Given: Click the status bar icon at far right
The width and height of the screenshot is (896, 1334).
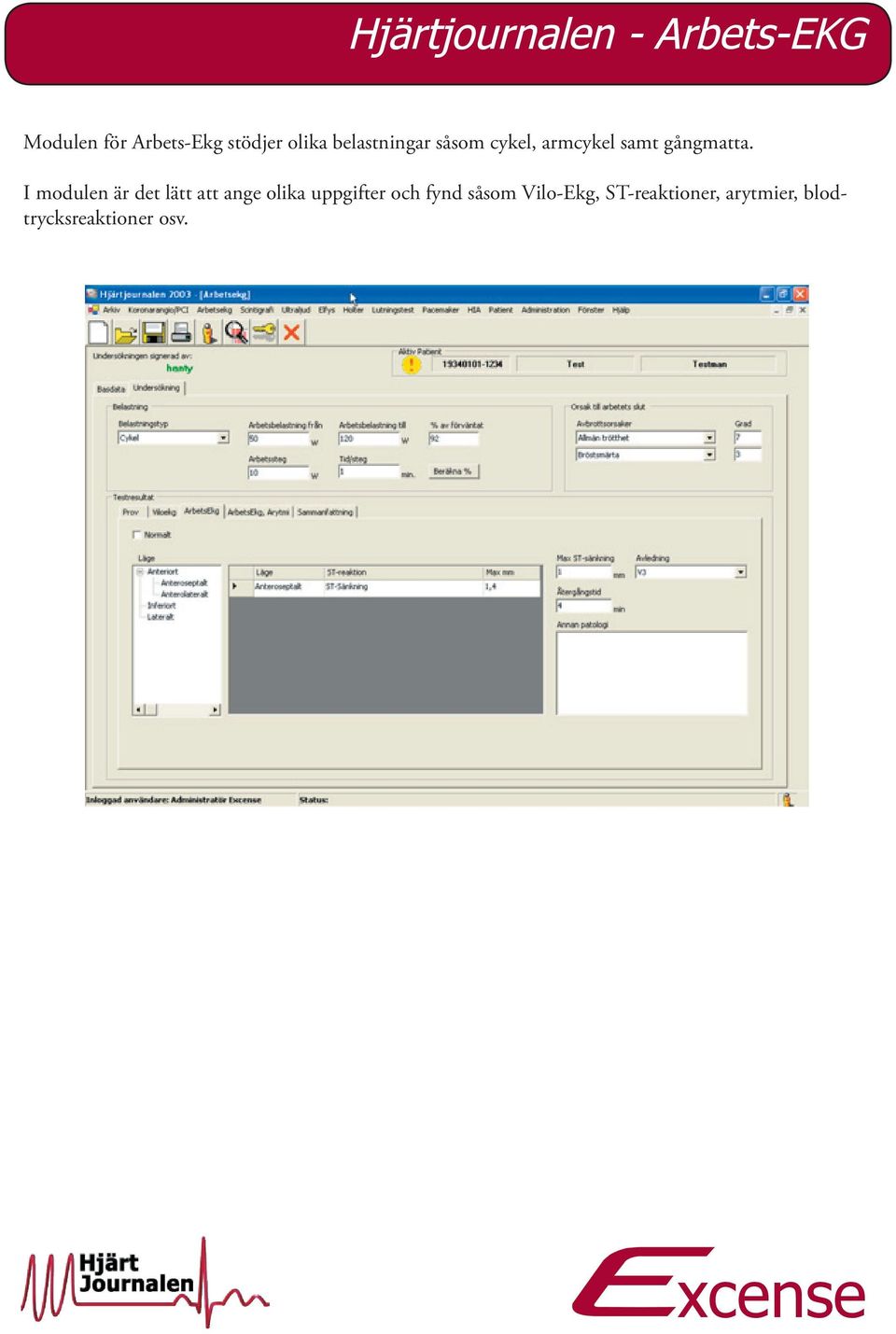Looking at the screenshot, I should coord(788,799).
